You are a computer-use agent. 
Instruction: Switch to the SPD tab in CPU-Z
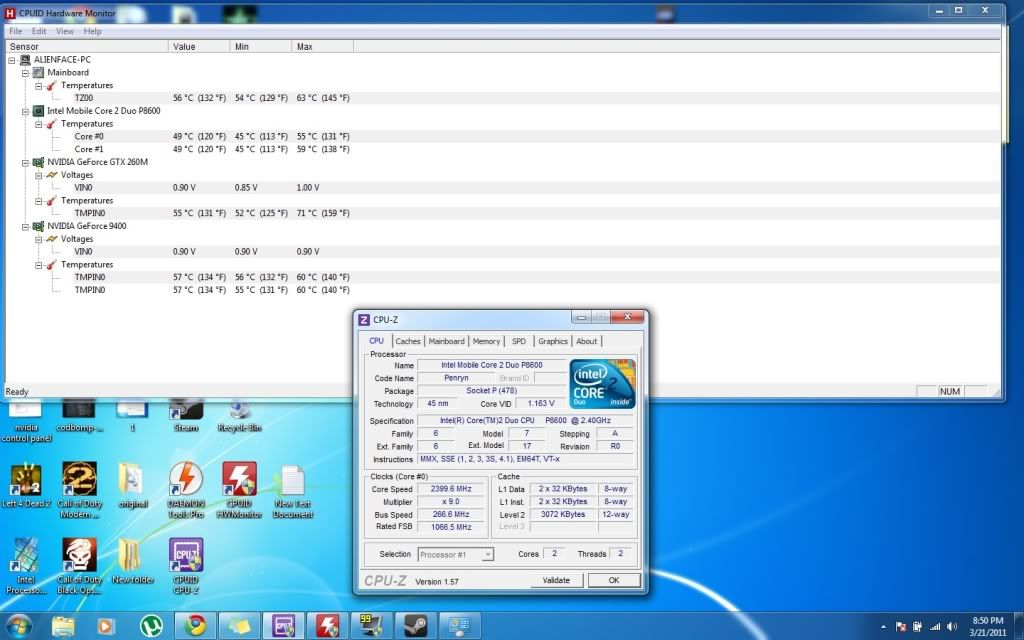519,342
